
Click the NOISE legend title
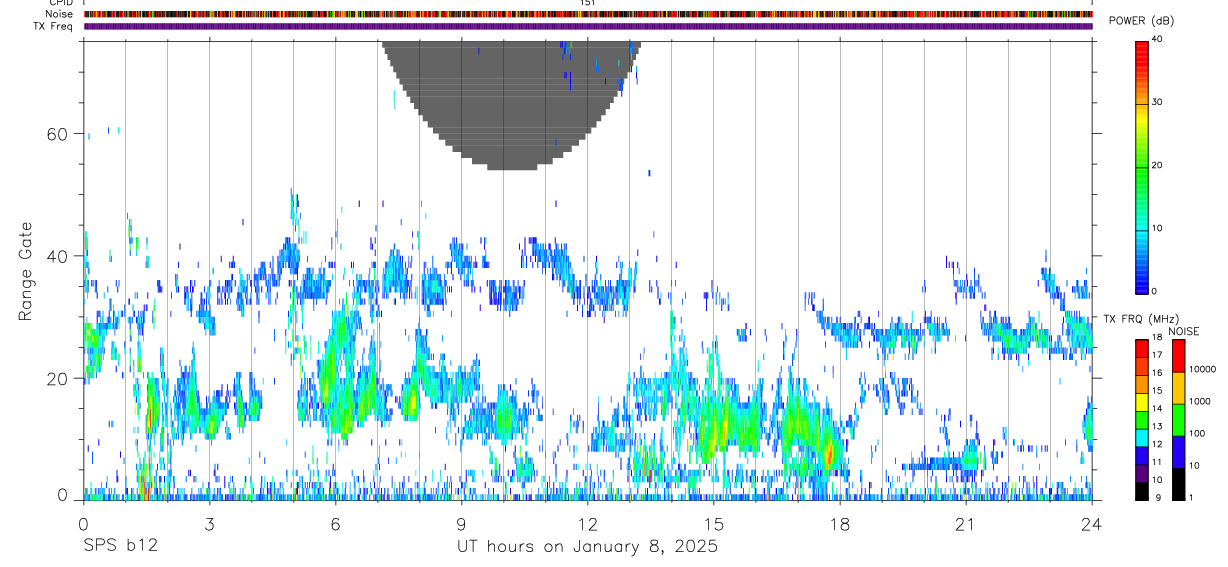pos(1184,331)
